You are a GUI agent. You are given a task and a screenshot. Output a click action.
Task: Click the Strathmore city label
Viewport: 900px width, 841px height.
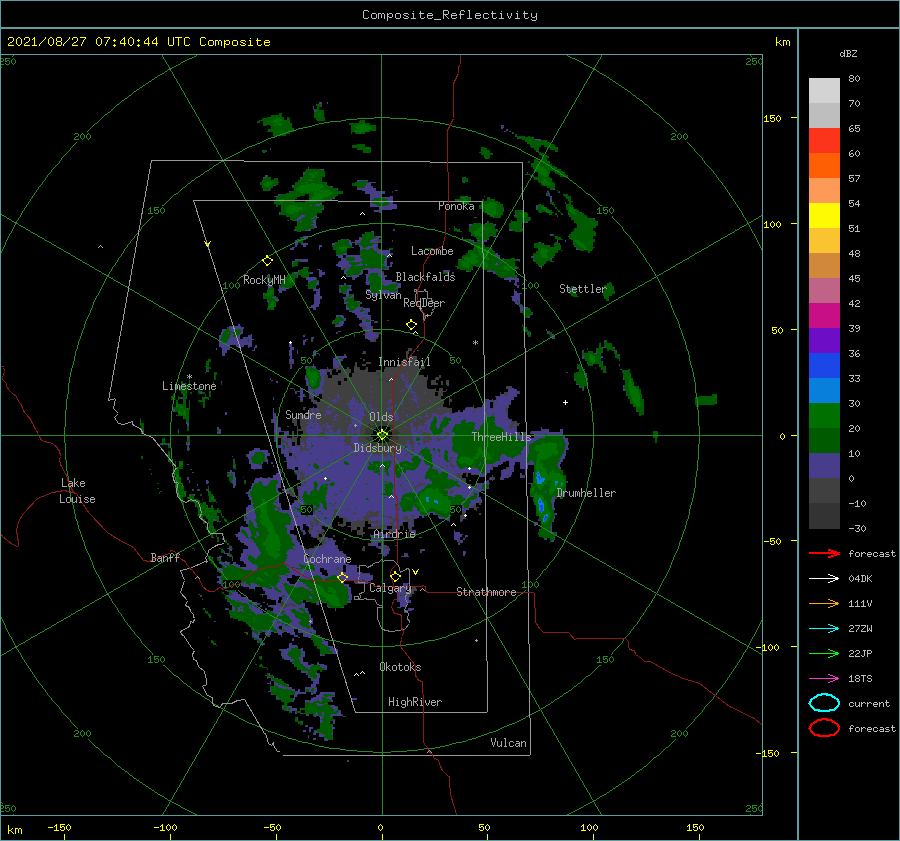click(x=486, y=592)
